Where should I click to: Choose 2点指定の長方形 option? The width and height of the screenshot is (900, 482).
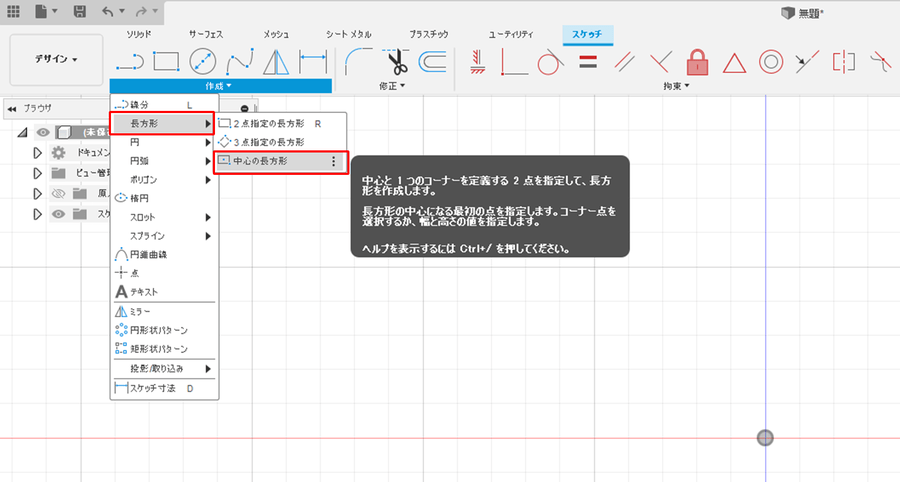[280, 123]
